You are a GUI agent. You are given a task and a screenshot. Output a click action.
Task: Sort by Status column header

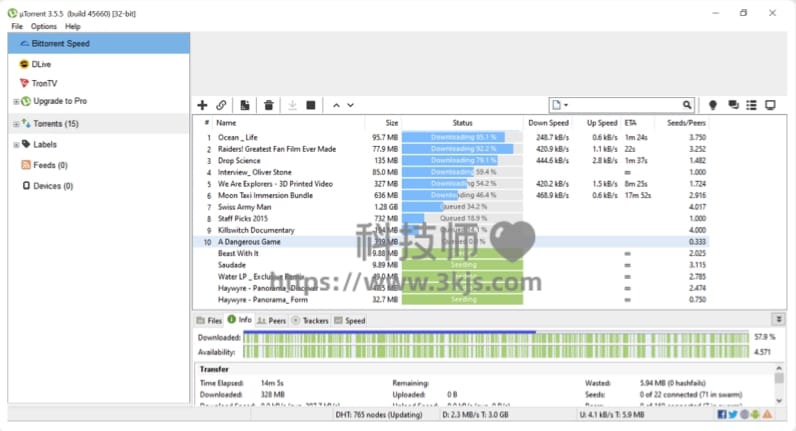462,123
